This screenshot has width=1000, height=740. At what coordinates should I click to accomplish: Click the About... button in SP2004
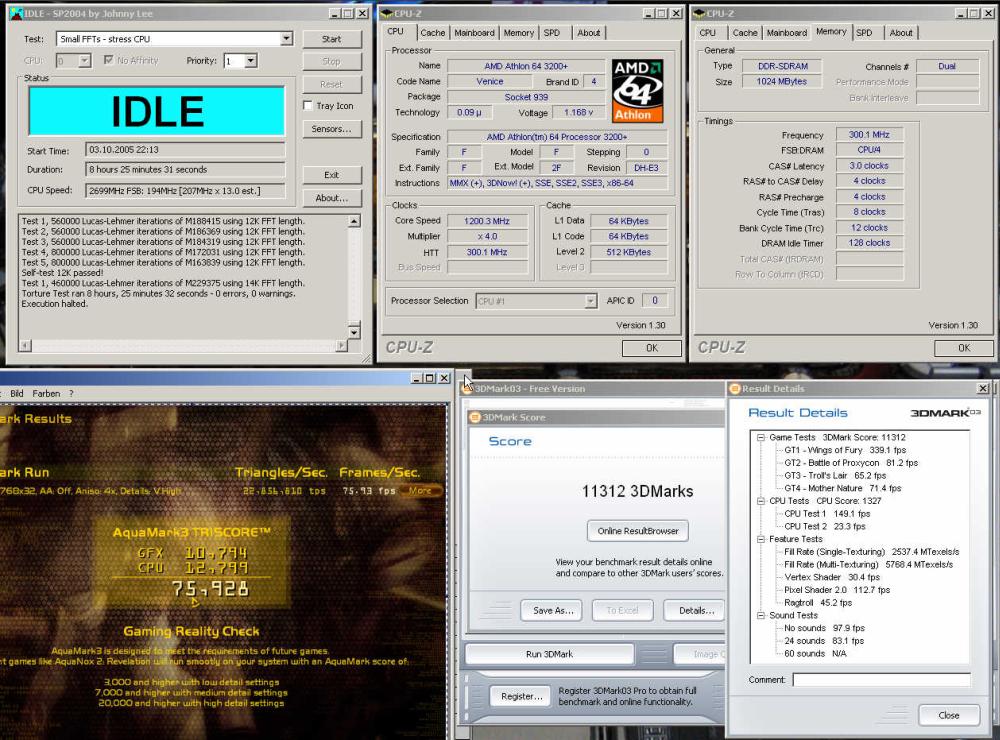click(x=332, y=198)
